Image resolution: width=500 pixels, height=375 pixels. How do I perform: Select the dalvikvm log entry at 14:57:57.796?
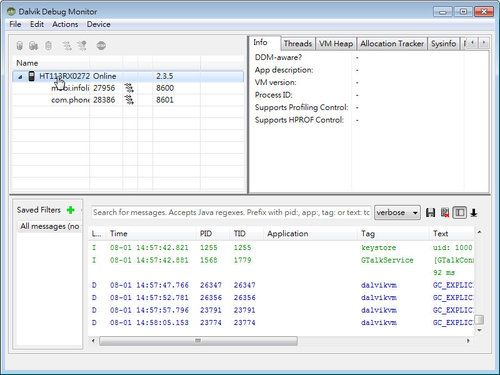[x=282, y=310]
